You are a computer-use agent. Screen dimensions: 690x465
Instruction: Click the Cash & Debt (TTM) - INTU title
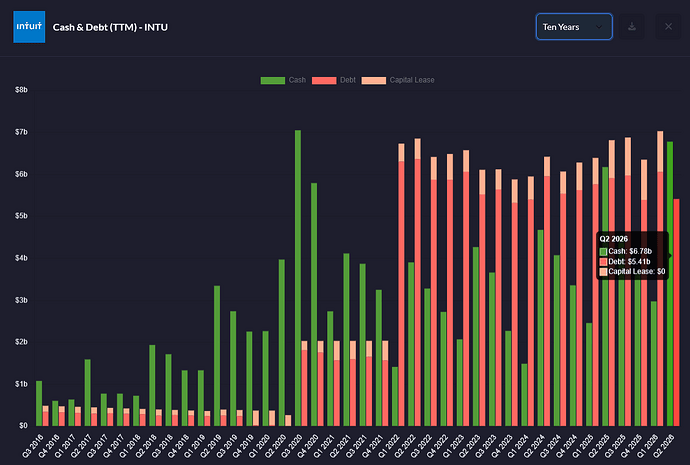point(110,27)
